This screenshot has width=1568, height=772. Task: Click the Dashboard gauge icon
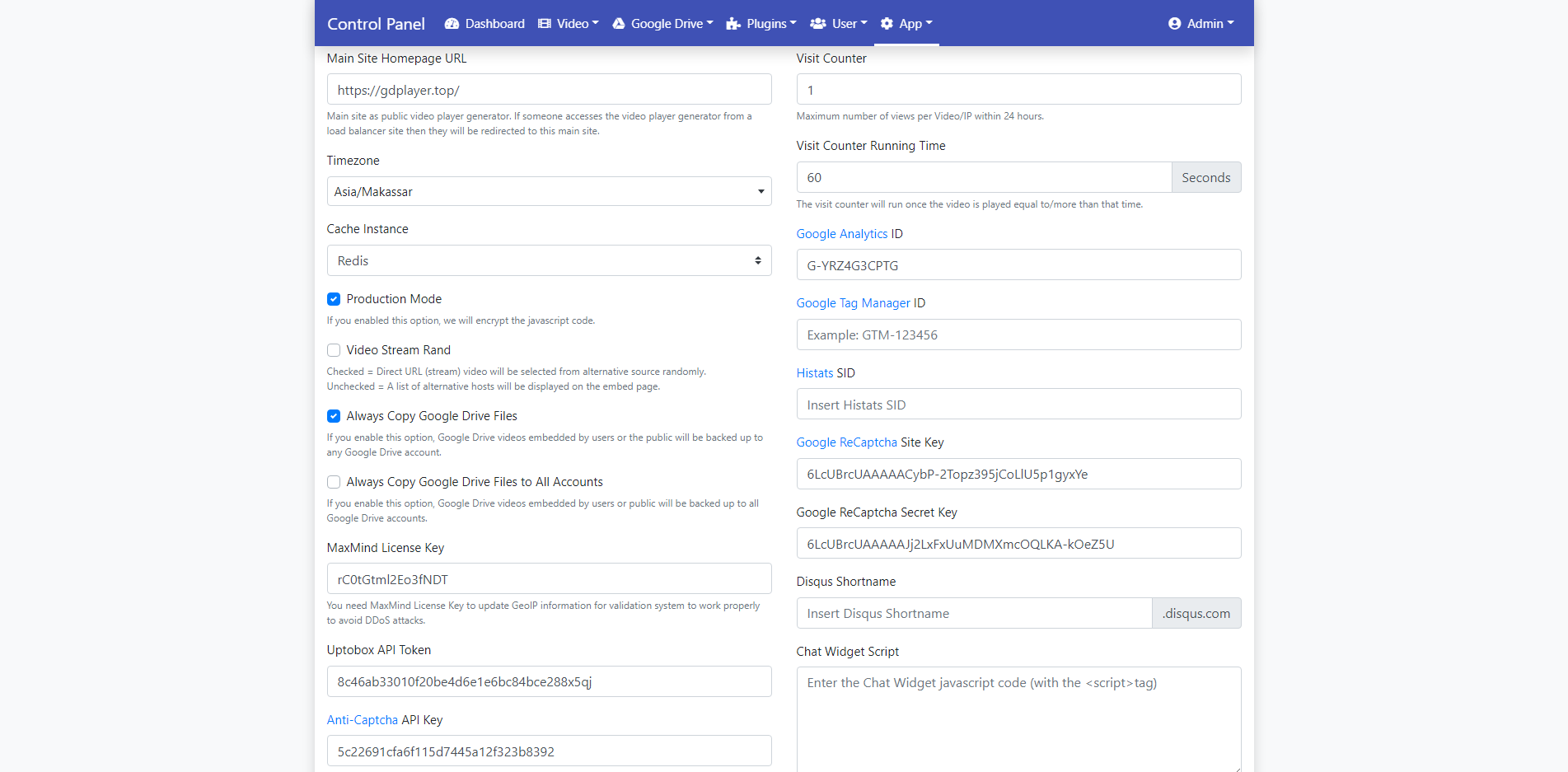tap(452, 24)
